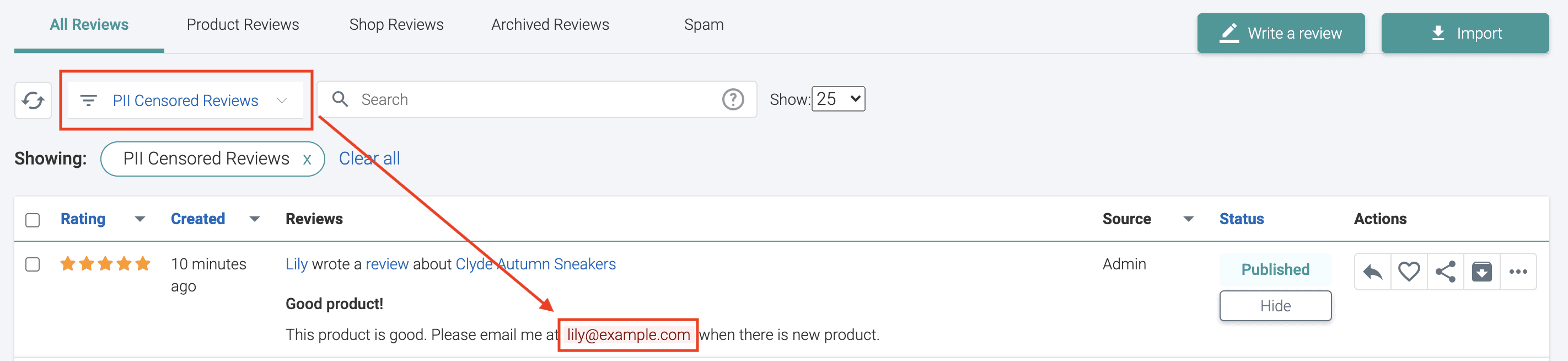Click the refresh reviews icon
The height and width of the screenshot is (361, 1568).
(x=33, y=100)
